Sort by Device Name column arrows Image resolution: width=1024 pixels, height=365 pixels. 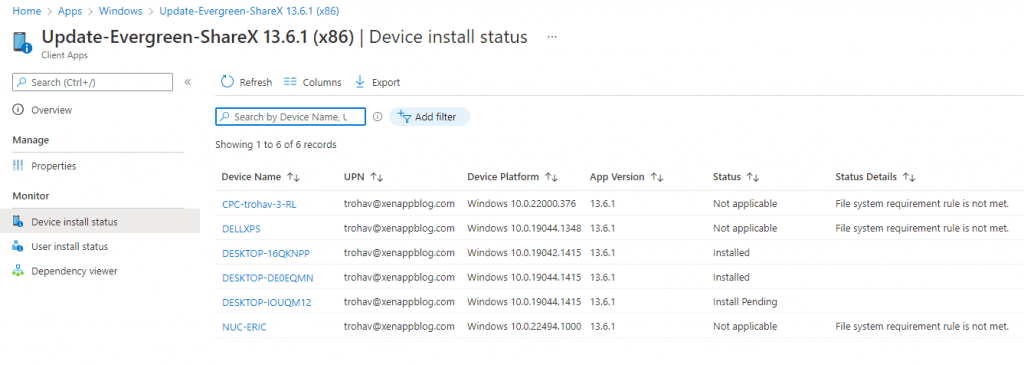293,177
